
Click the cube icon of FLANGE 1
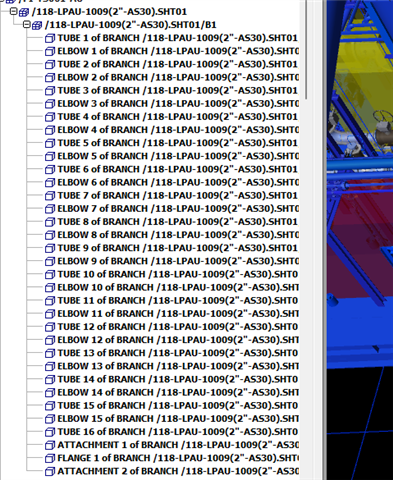click(x=50, y=459)
